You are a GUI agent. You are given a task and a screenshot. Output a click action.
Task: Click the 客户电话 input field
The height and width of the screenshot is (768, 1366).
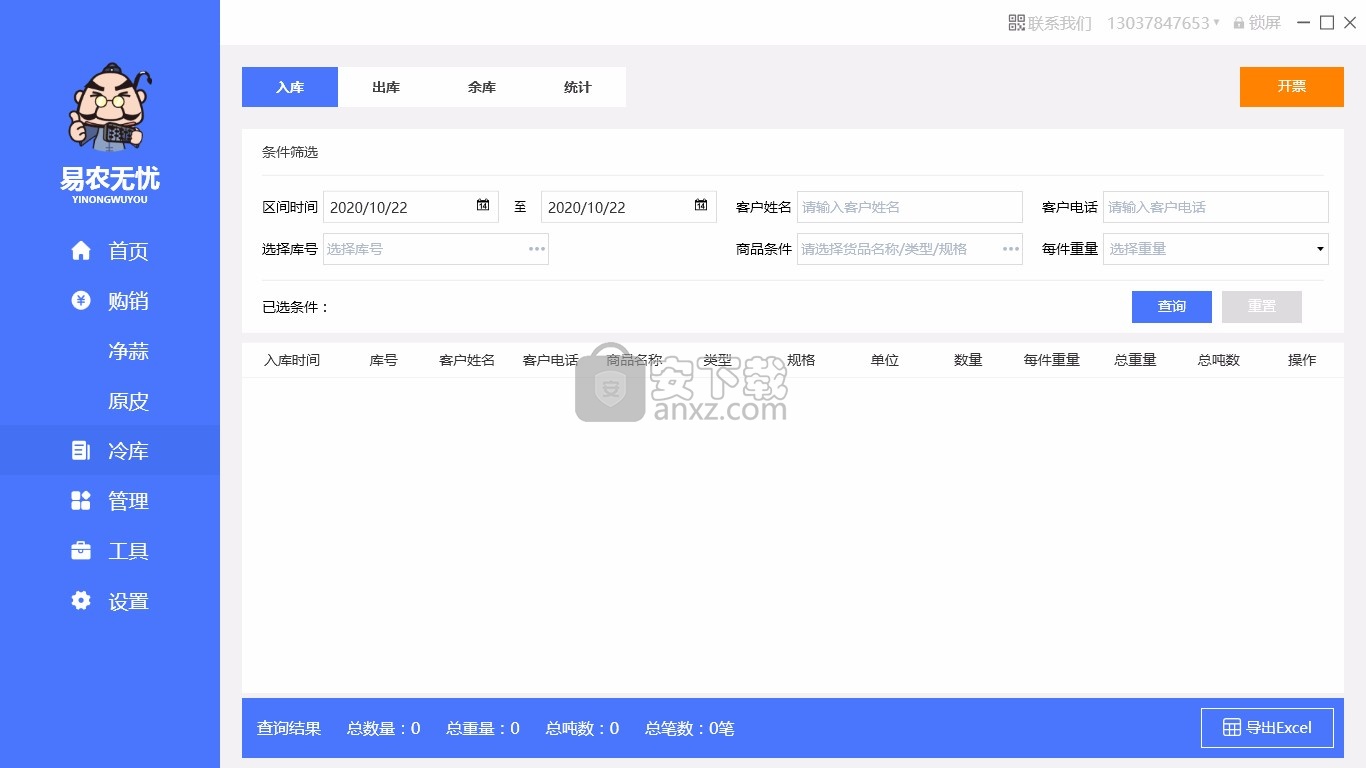pos(1216,207)
